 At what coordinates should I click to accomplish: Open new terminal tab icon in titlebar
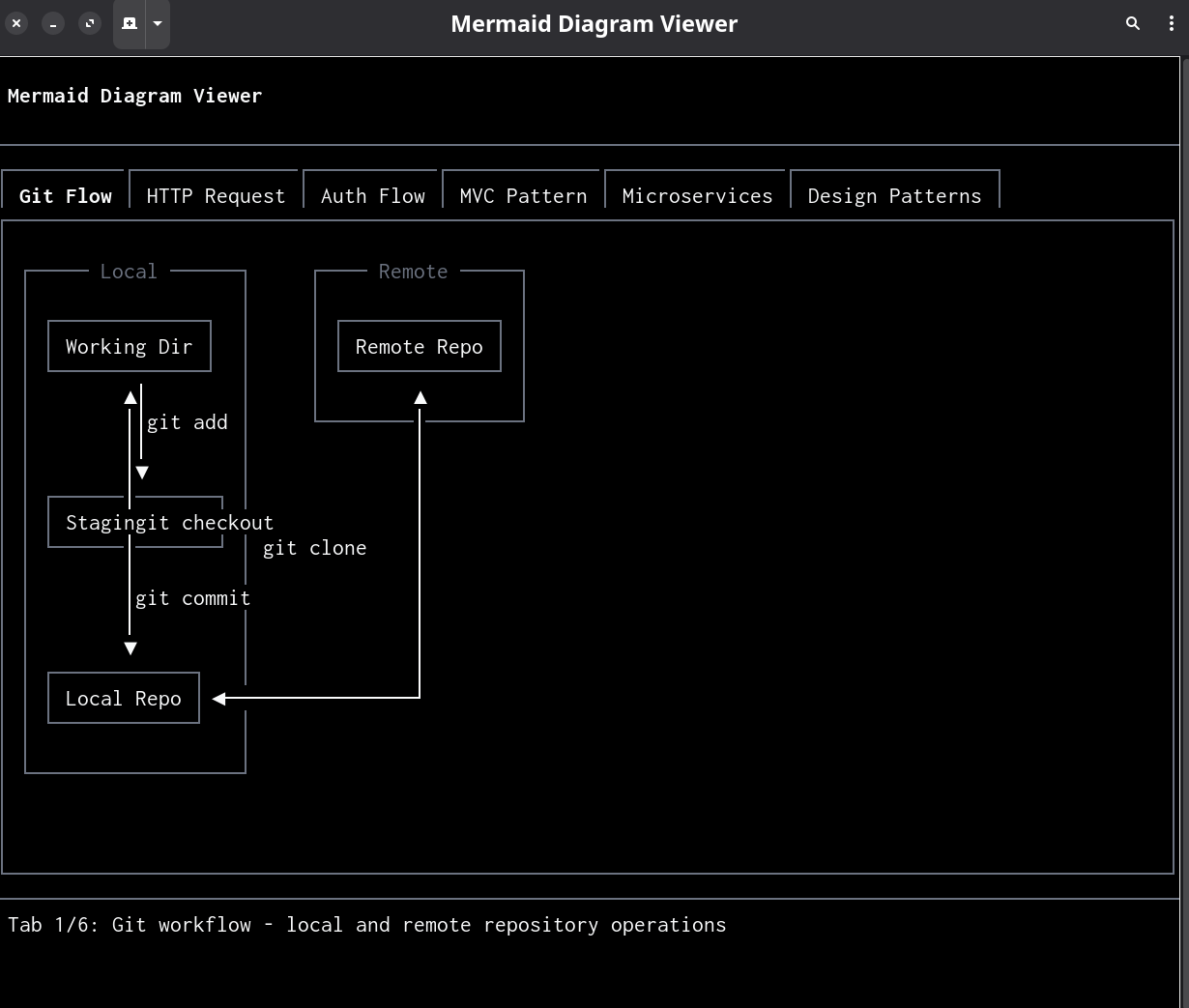tap(130, 23)
